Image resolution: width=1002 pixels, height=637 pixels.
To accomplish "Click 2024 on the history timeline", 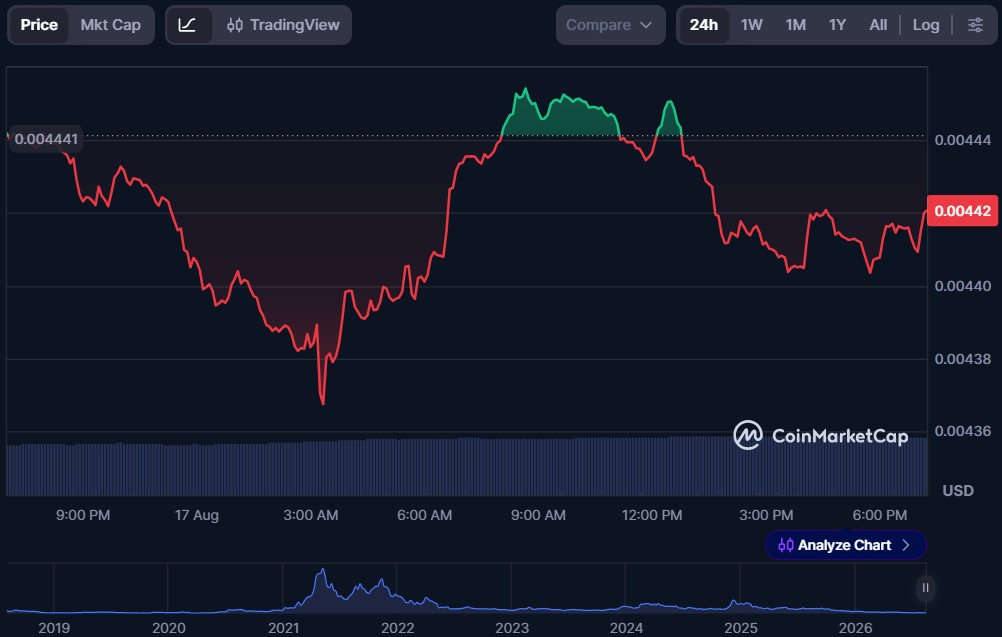I will (626, 628).
